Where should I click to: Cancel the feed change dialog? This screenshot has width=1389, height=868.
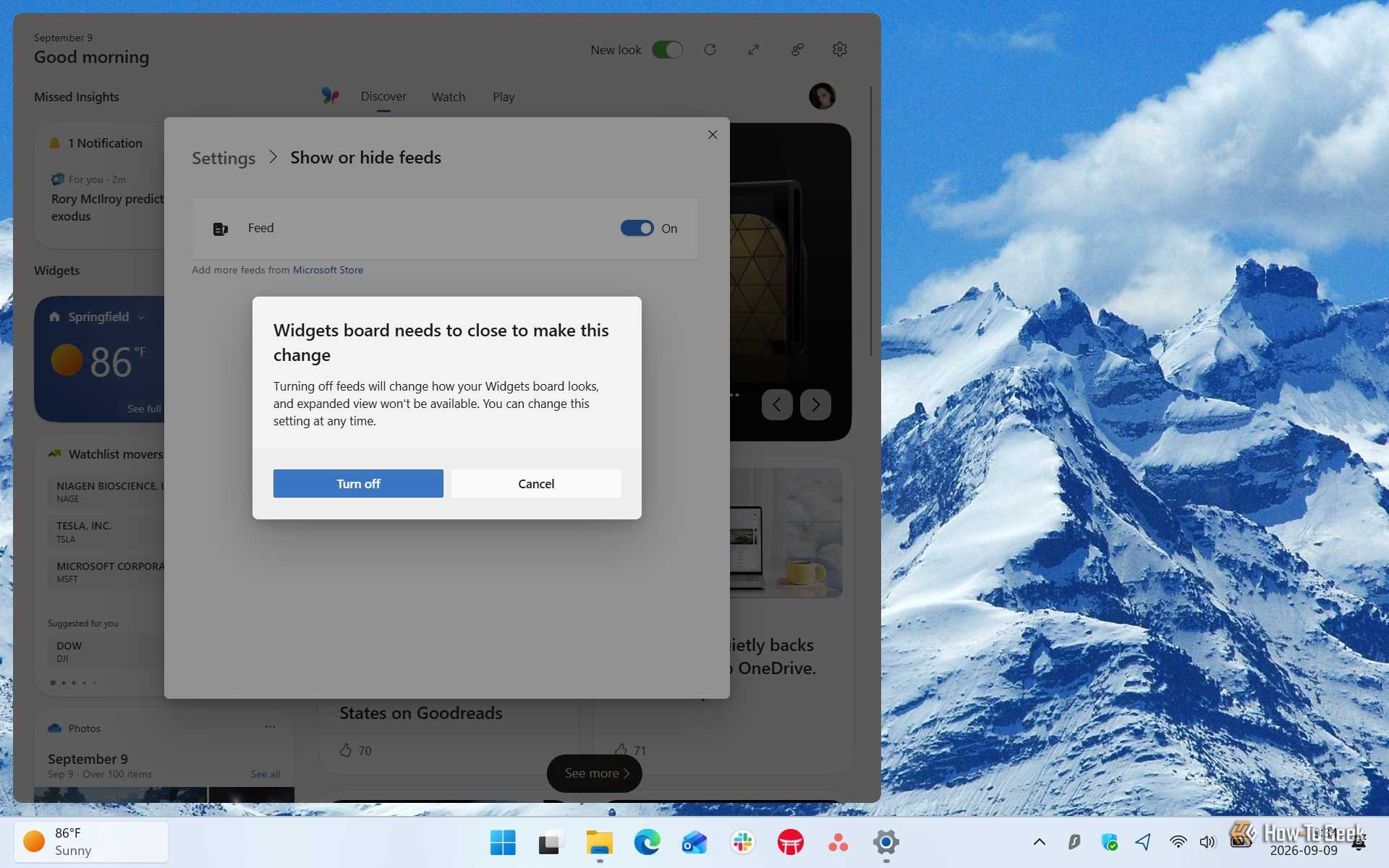[x=536, y=483]
